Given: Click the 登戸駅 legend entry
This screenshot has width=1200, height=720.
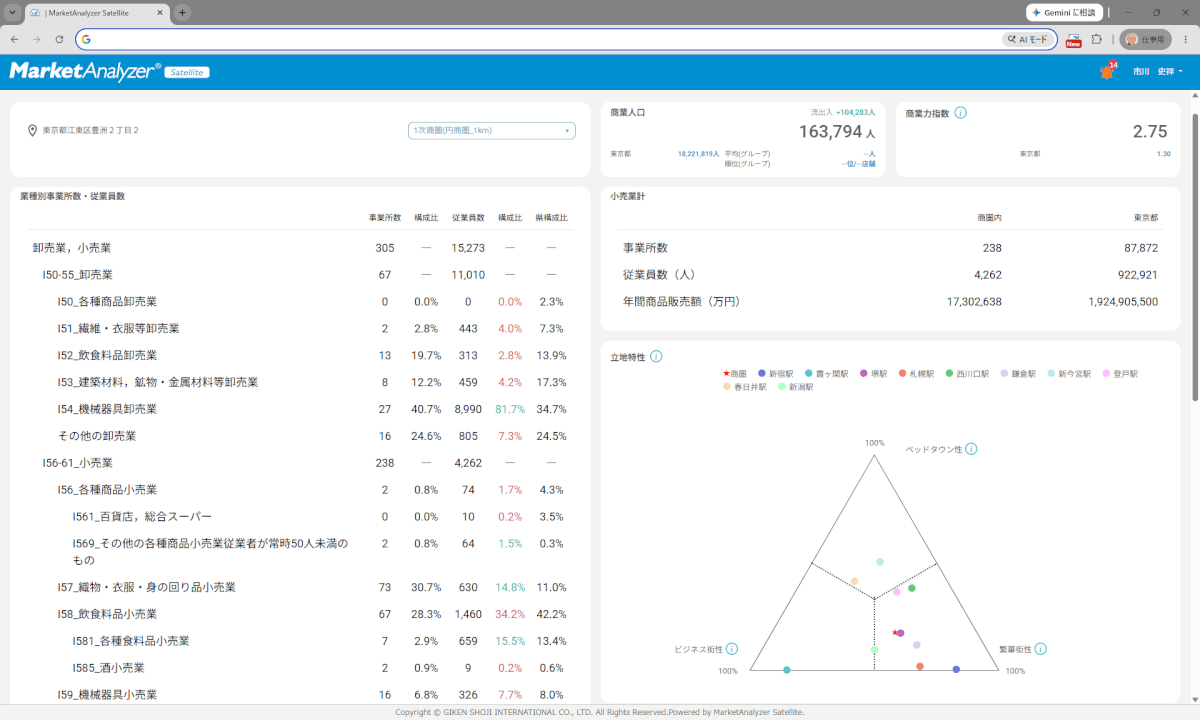Looking at the screenshot, I should (1120, 373).
